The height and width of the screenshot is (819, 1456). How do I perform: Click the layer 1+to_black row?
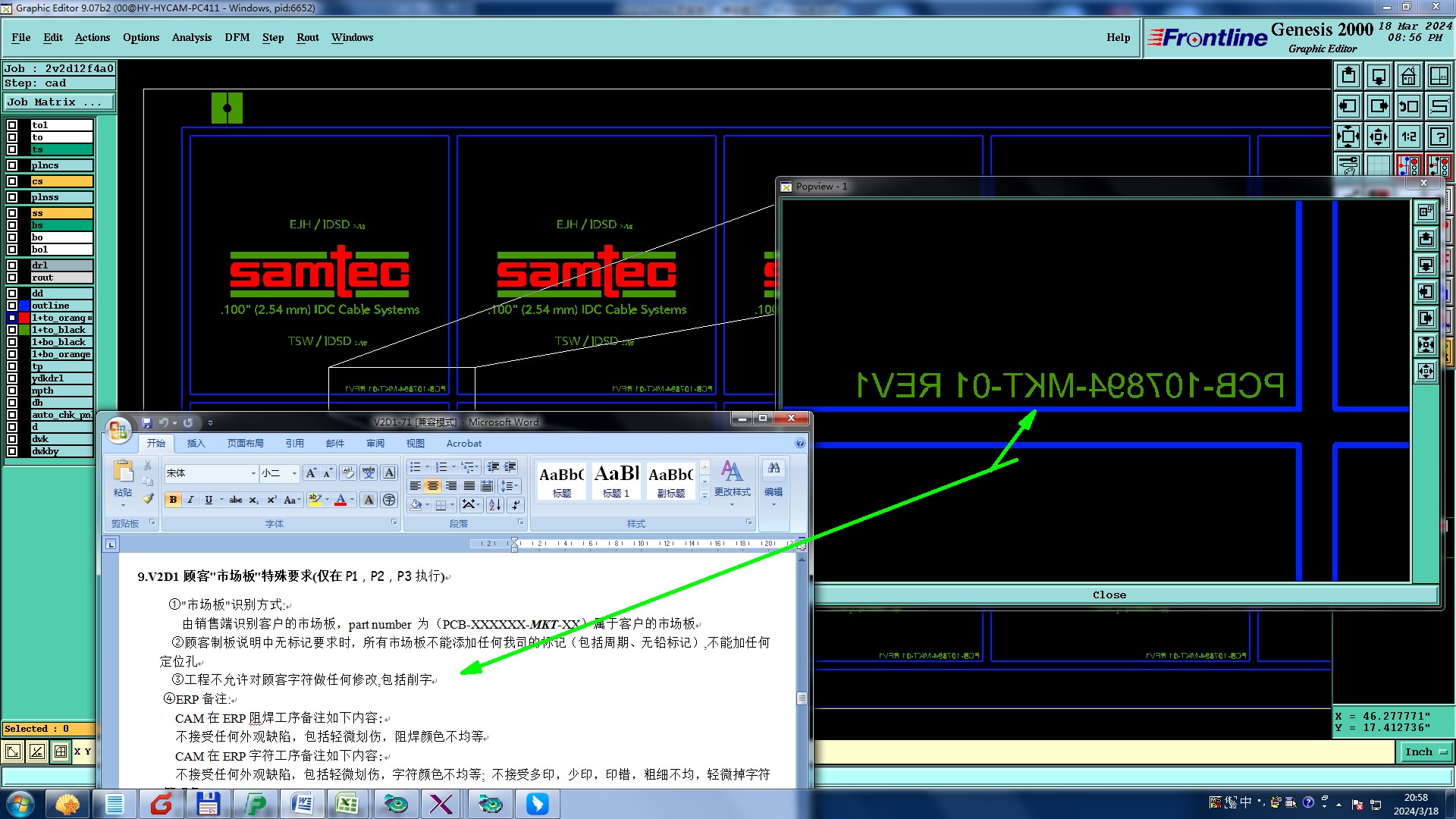coord(61,330)
